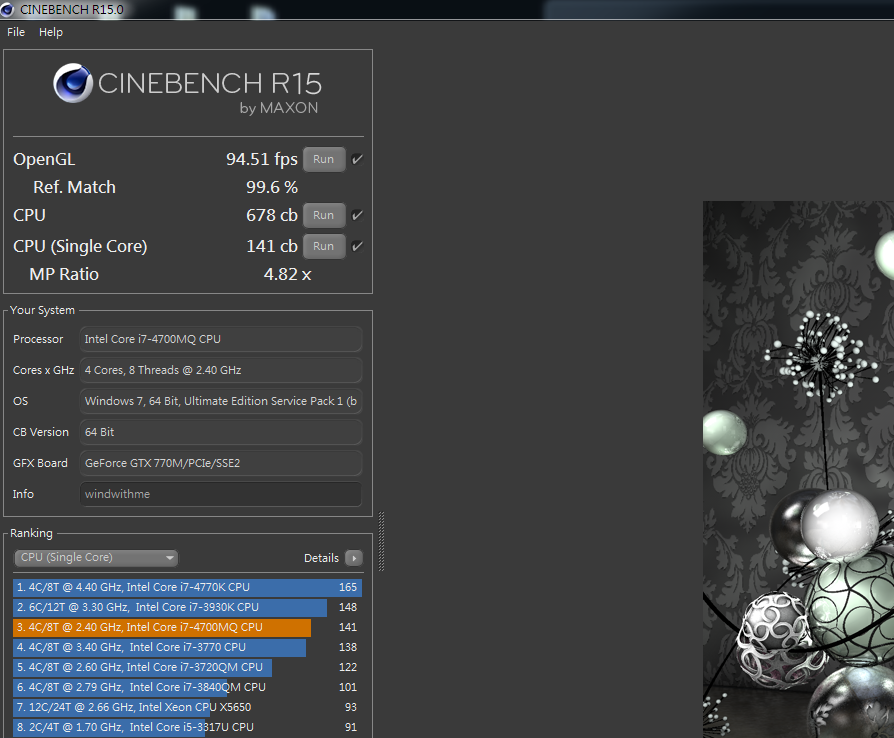Viewport: 894px width, 738px height.
Task: Toggle the CPU test checkmark
Action: point(357,215)
